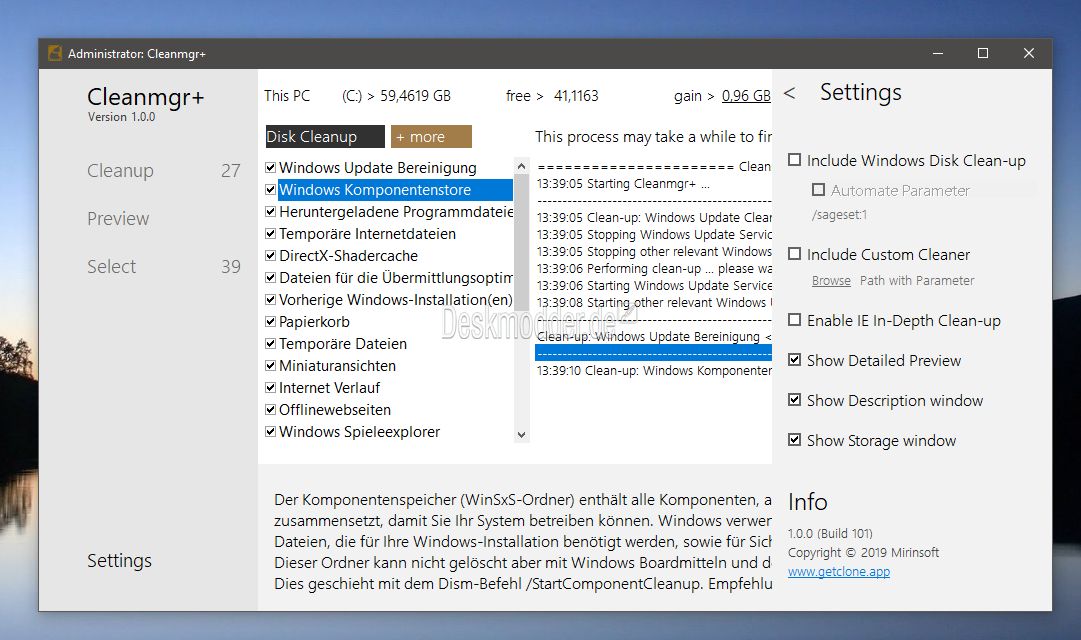
Task: Uncheck Dateien für die Übermittlungsoptimierung checkbox
Action: click(271, 278)
